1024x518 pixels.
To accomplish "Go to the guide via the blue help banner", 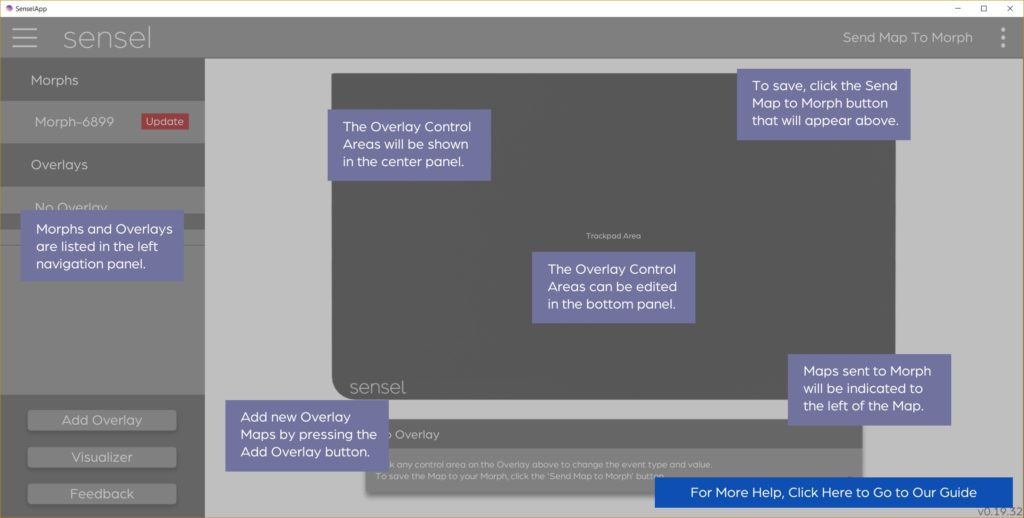I will pyautogui.click(x=833, y=492).
